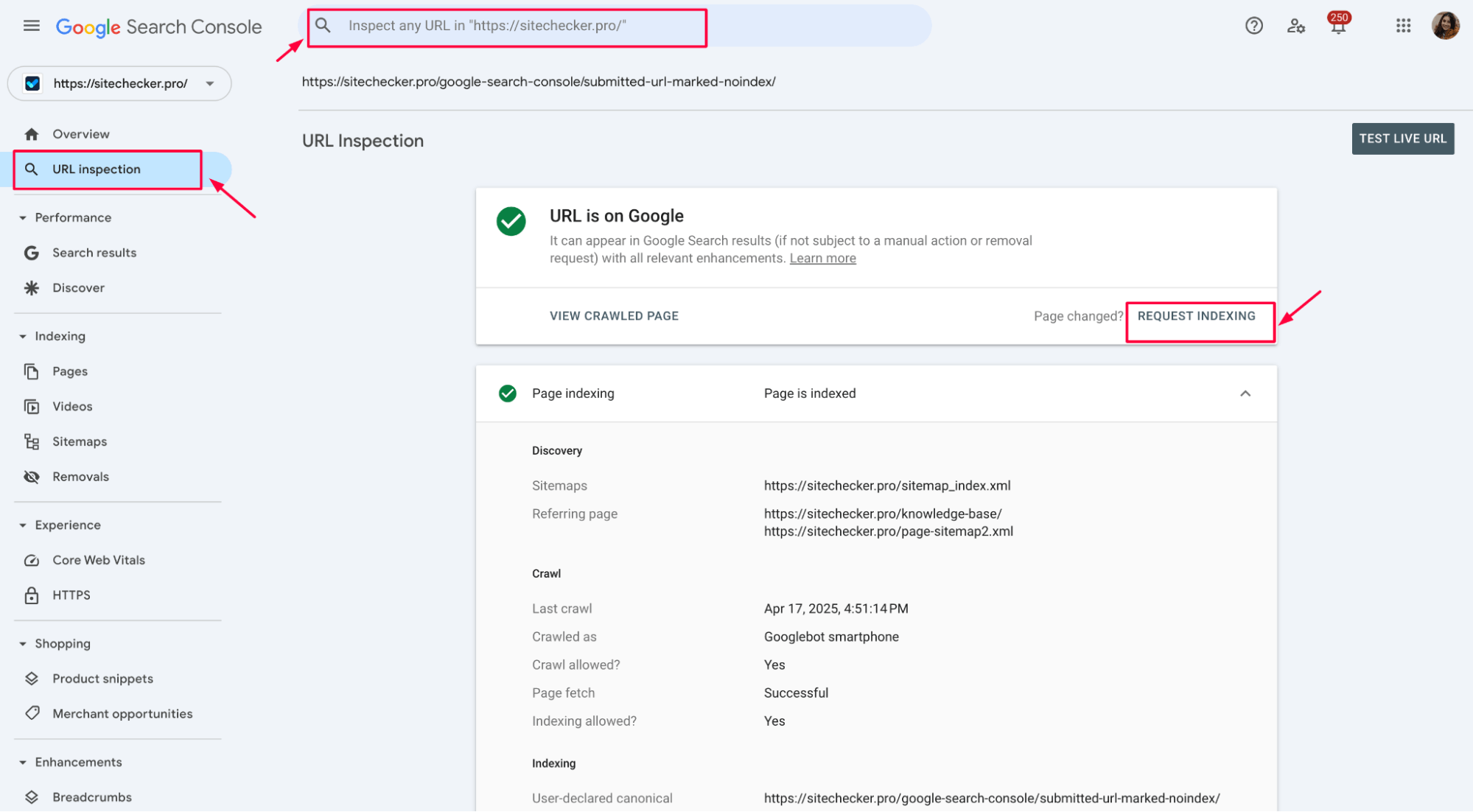Click the Product snippets layers icon
Image resolution: width=1473 pixels, height=812 pixels.
tap(31, 679)
